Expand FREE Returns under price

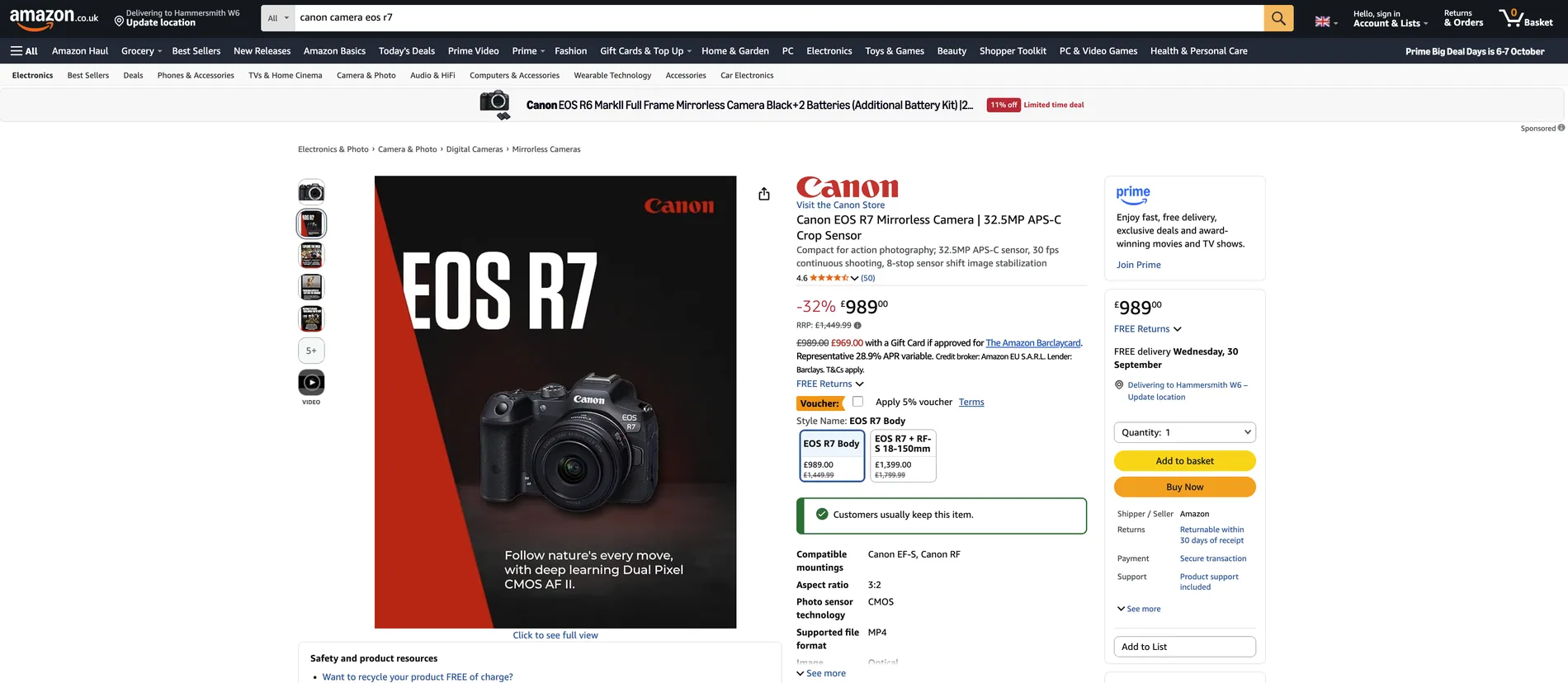(x=829, y=384)
